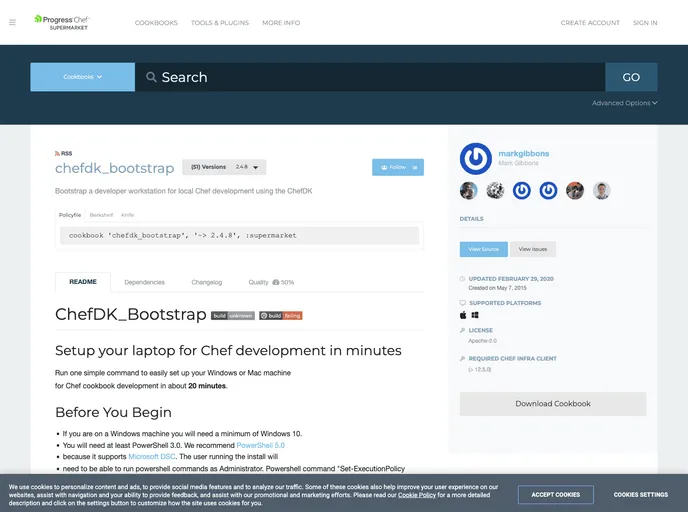Click the Progress Chef Supermarket logo
This screenshot has height=512, width=688.
coord(62,23)
